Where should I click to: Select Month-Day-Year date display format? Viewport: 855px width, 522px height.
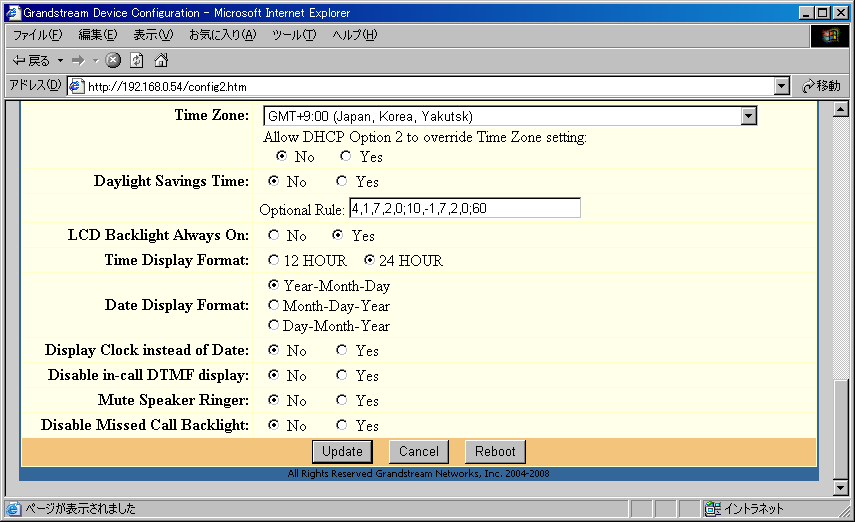[x=274, y=306]
